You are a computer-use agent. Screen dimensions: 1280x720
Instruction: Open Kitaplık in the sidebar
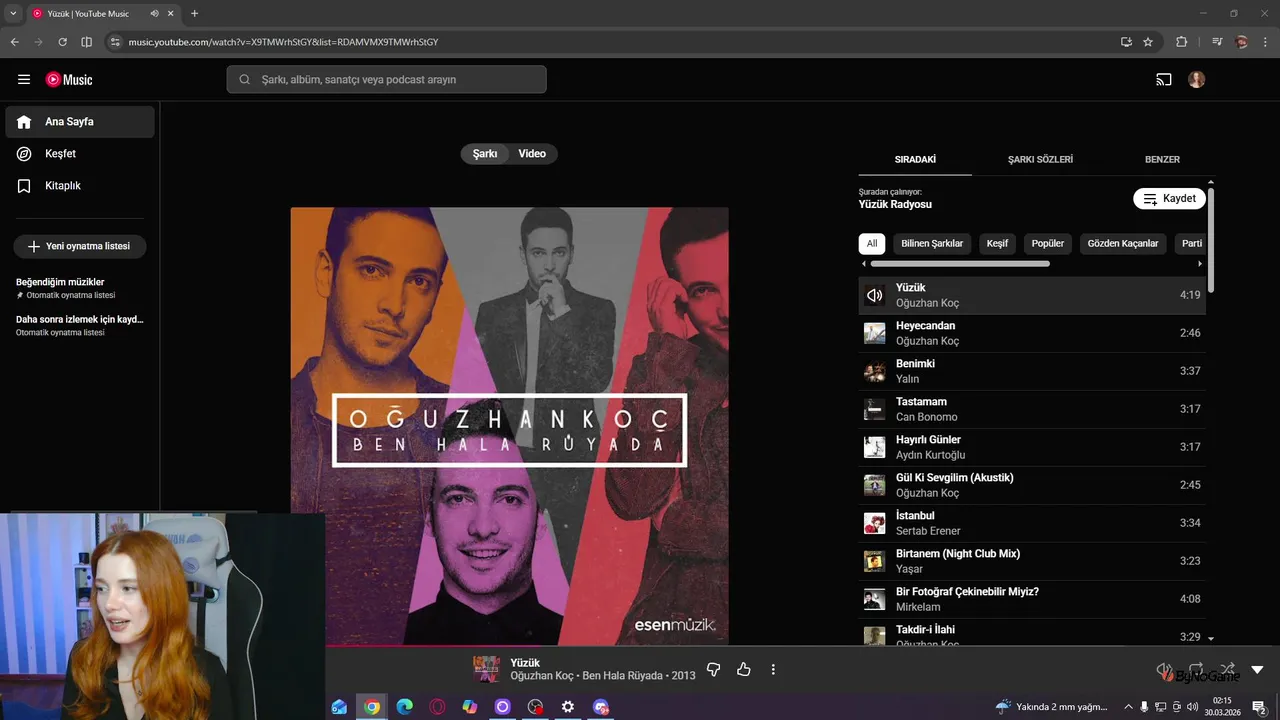coord(80,186)
